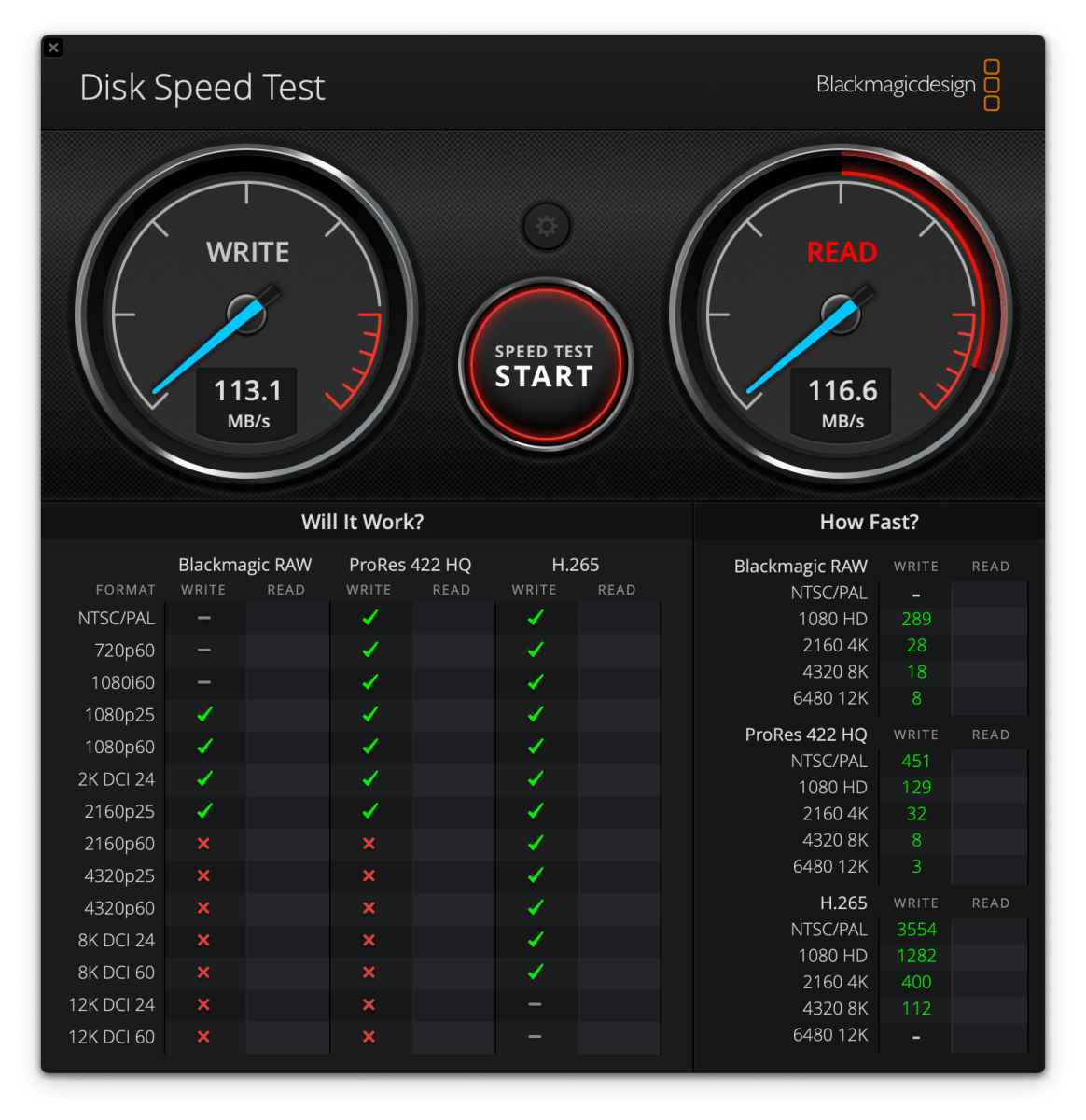
Task: Click the WRITE gauge needle hub
Action: 247,314
